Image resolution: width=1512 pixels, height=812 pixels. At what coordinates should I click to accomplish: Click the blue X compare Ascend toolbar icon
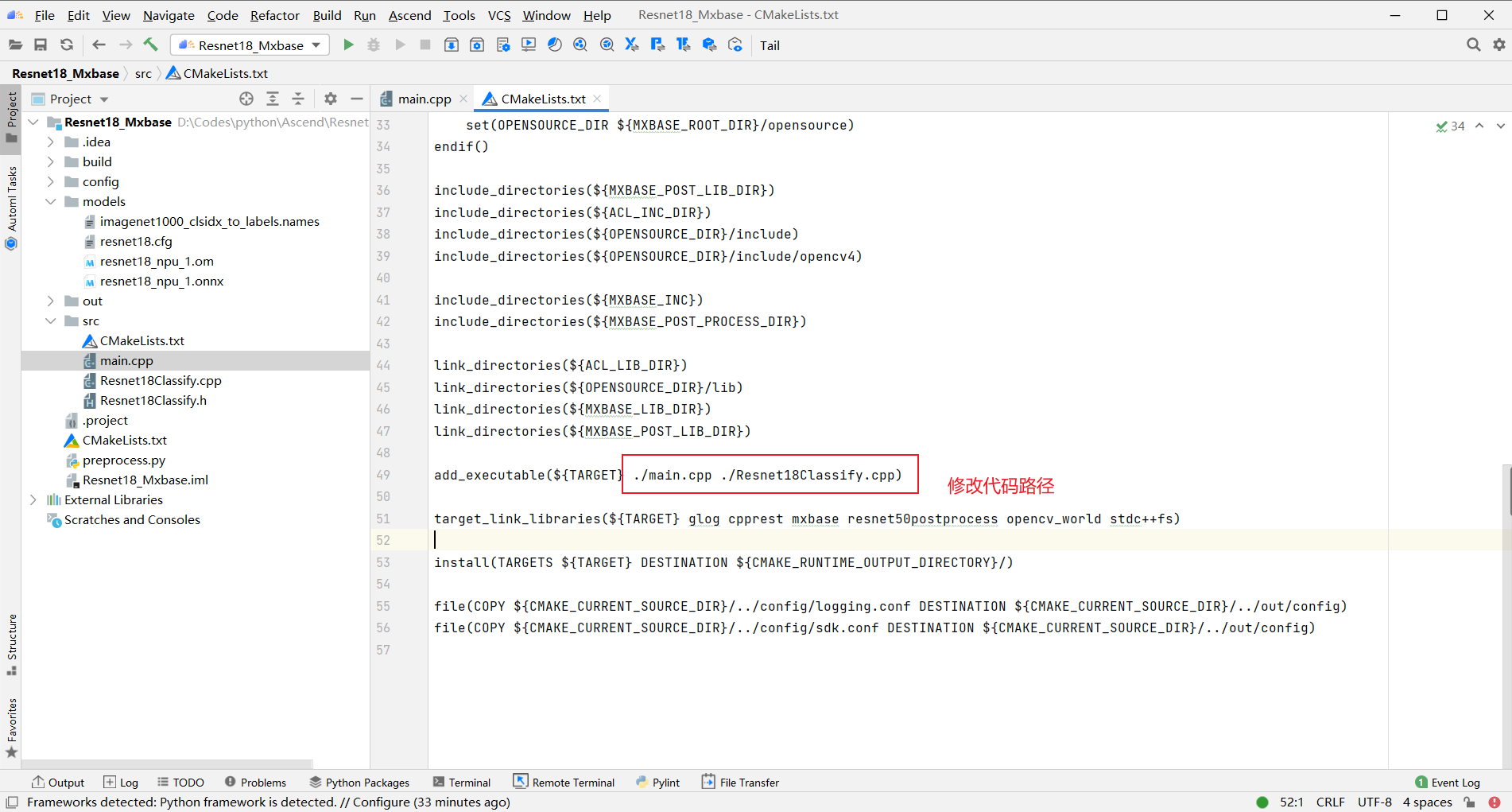(x=632, y=45)
